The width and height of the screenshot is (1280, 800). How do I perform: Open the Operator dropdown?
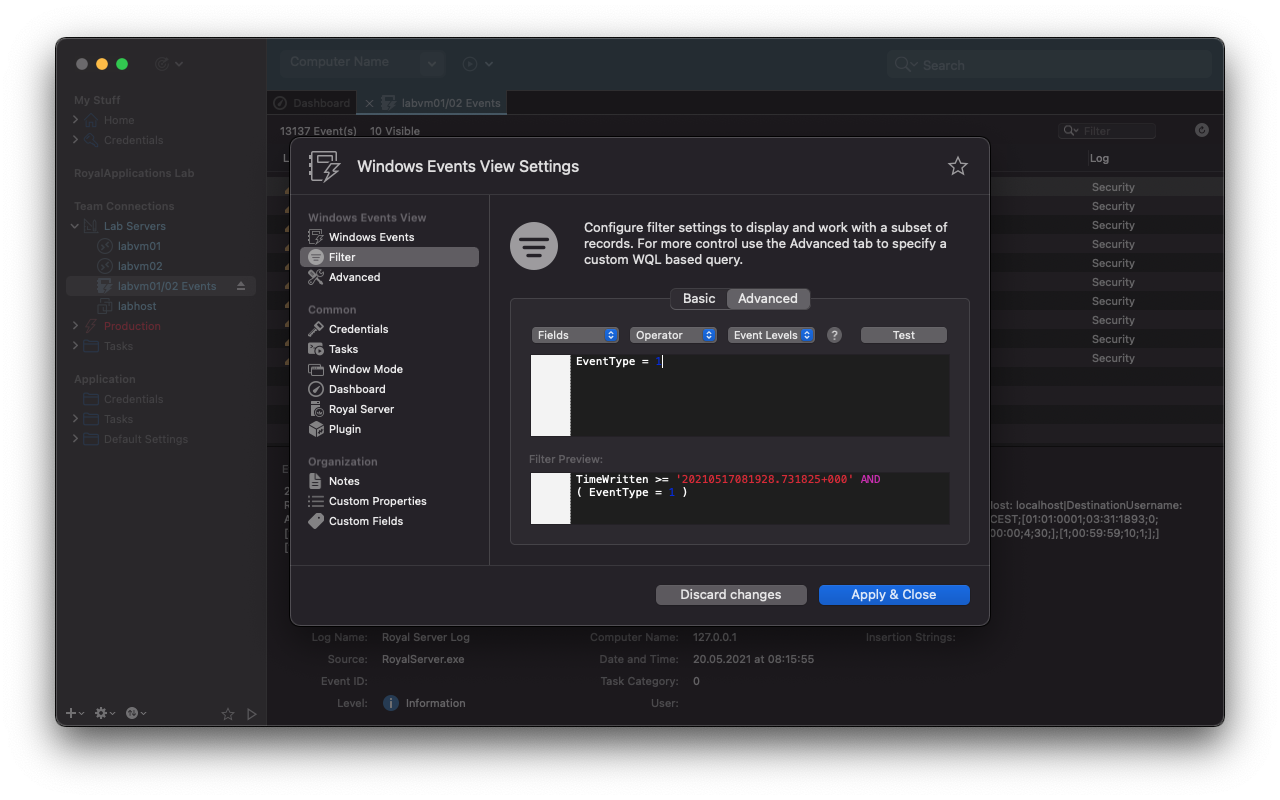tap(673, 334)
